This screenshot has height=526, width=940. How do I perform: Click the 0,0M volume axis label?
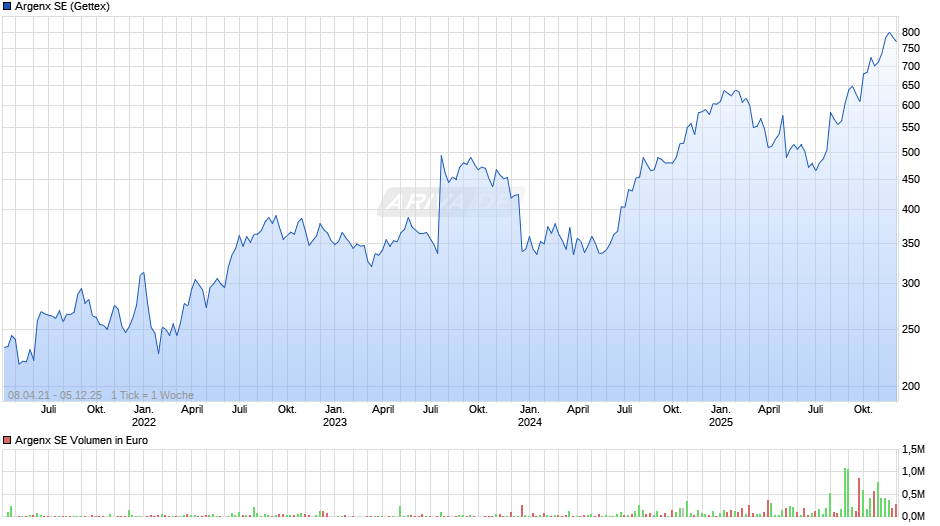(913, 516)
